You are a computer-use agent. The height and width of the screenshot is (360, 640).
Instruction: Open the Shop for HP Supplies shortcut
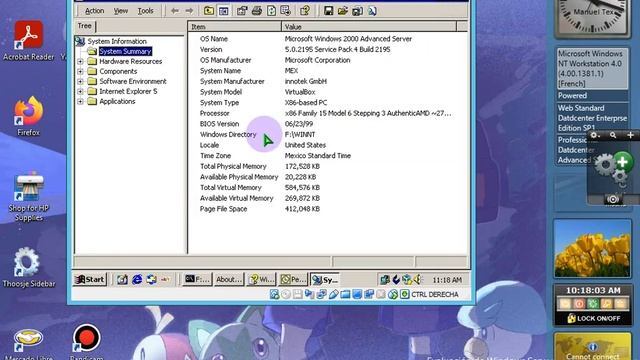click(x=29, y=197)
